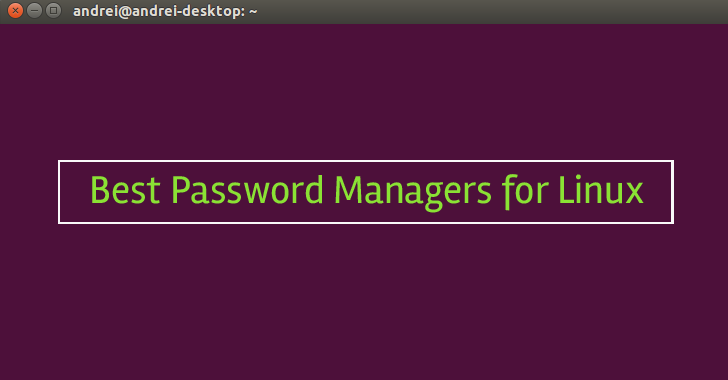The width and height of the screenshot is (728, 380).
Task: Click the tilde symbol in the window title
Action: (253, 12)
